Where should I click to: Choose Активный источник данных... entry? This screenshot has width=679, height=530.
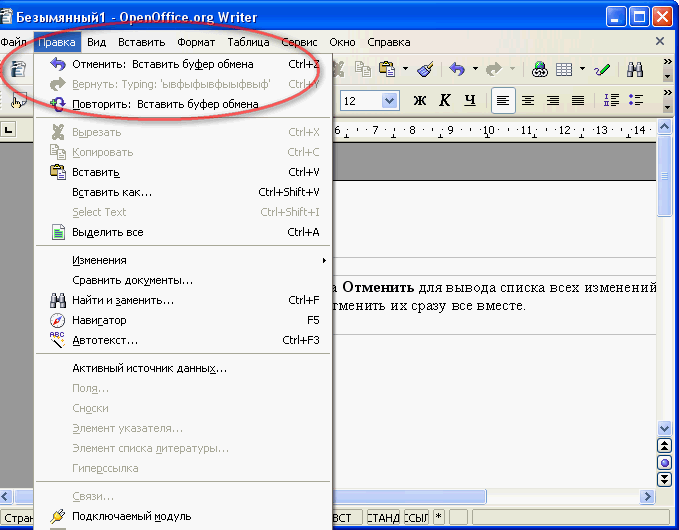tap(184, 368)
